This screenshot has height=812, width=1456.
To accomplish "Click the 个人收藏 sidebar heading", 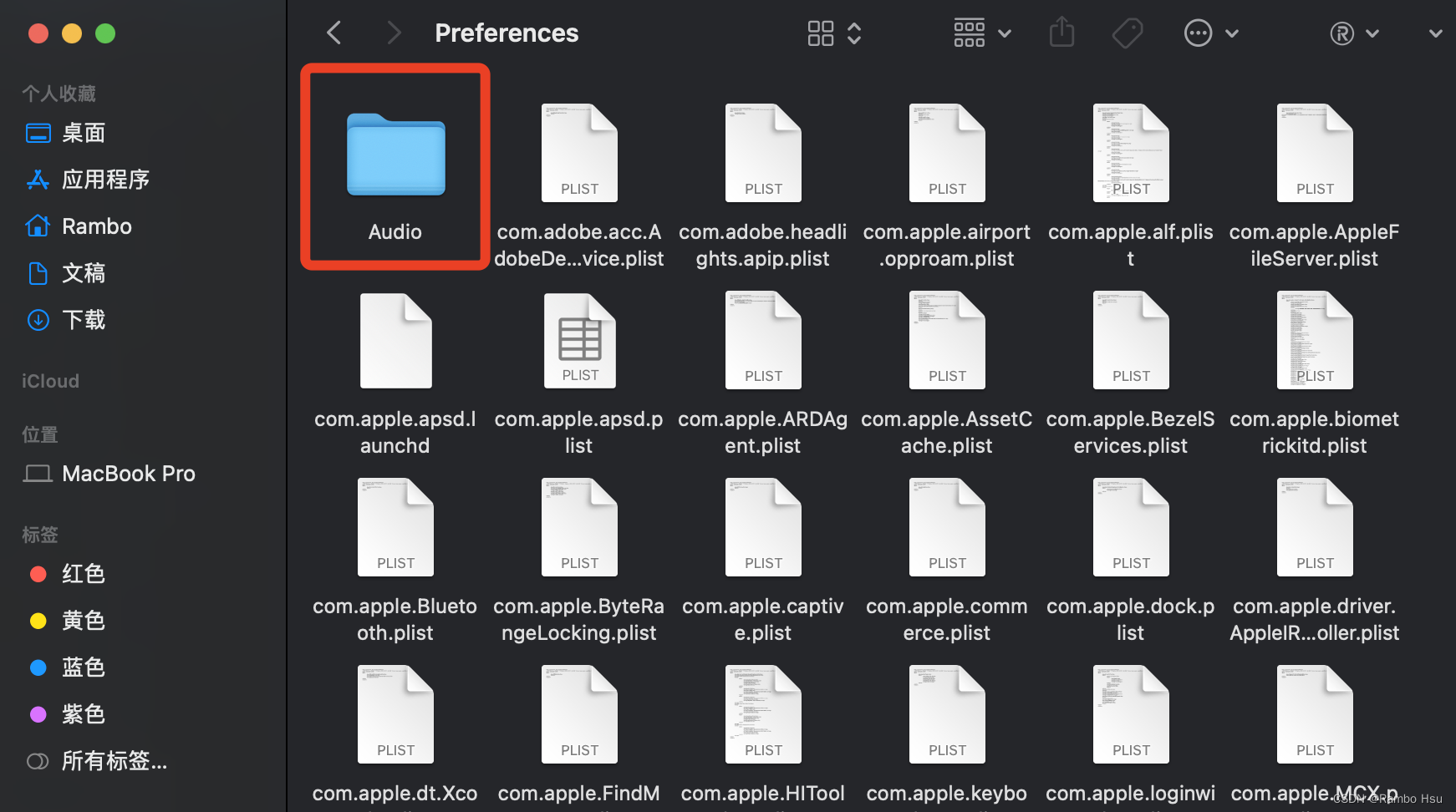I will point(59,94).
